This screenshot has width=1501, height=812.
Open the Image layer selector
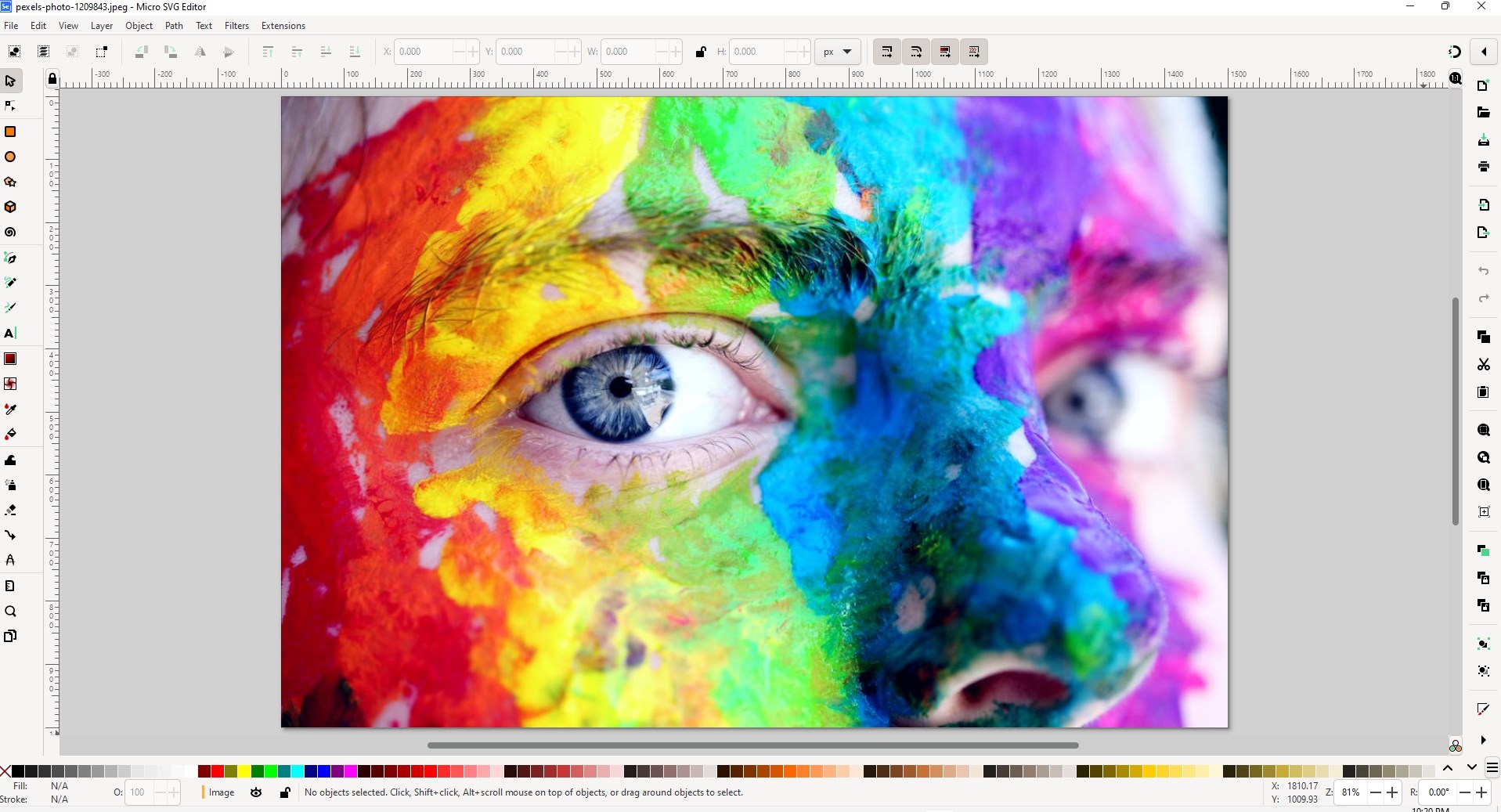tap(221, 792)
